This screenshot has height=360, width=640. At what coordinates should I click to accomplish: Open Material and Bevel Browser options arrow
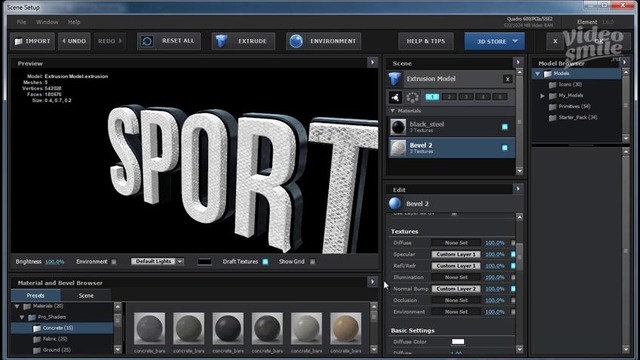click(372, 282)
